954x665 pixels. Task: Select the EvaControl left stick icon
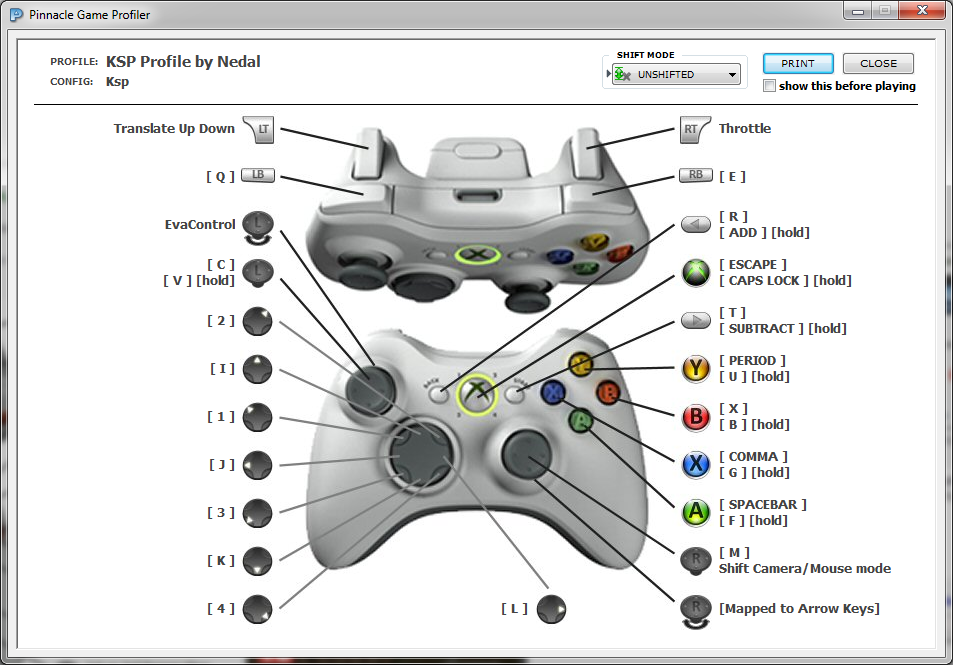pos(258,228)
